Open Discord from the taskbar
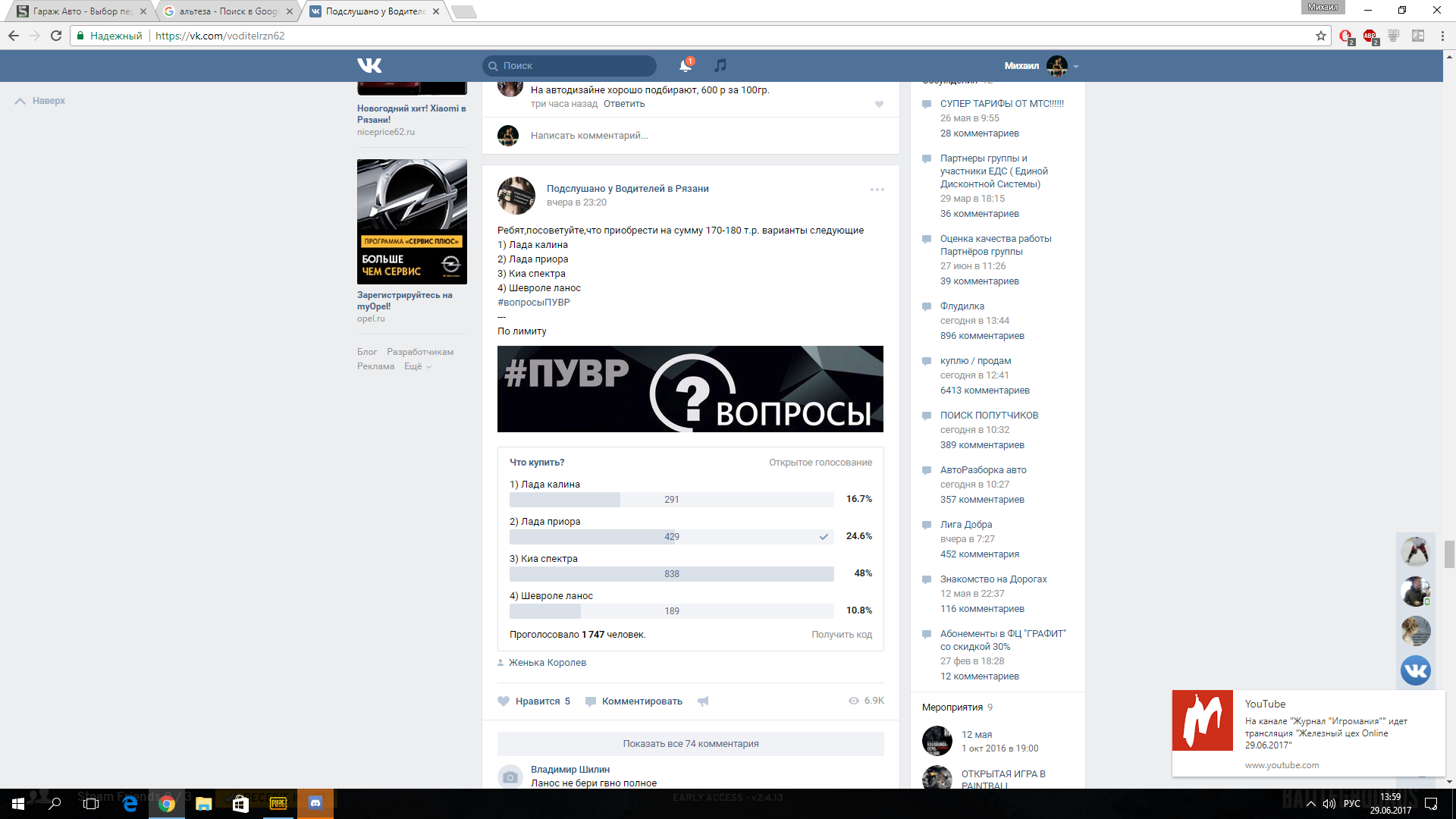Viewport: 1456px width, 819px height. pyautogui.click(x=315, y=803)
